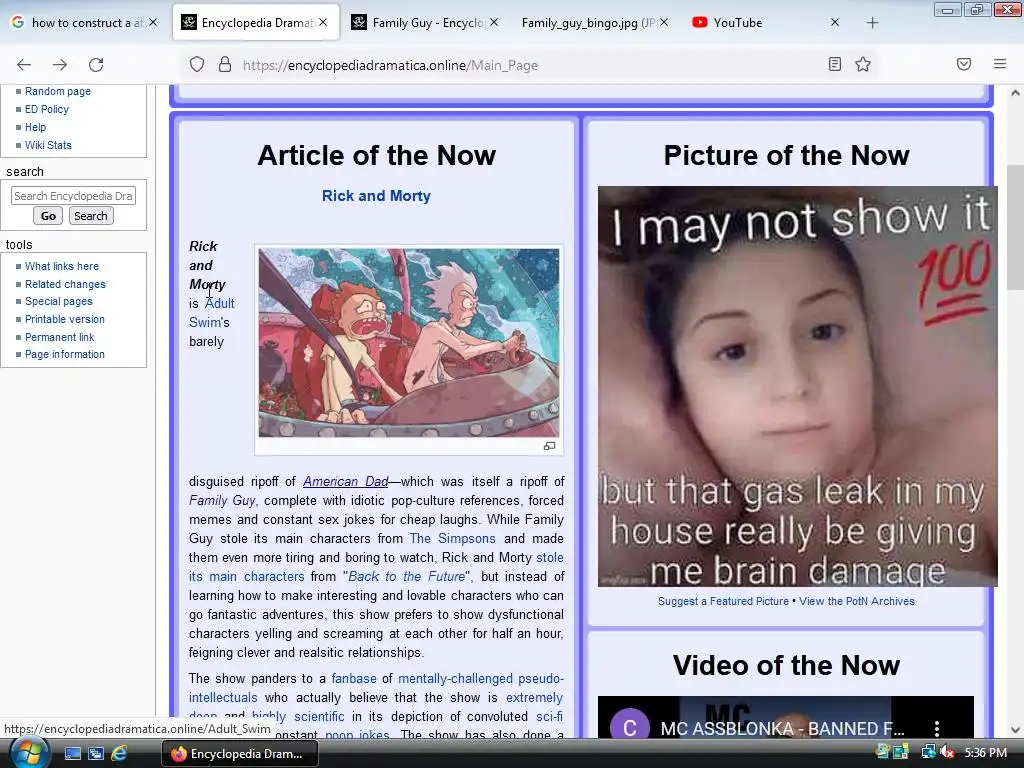Close the Family Guy tab
The image size is (1024, 768).
(494, 22)
